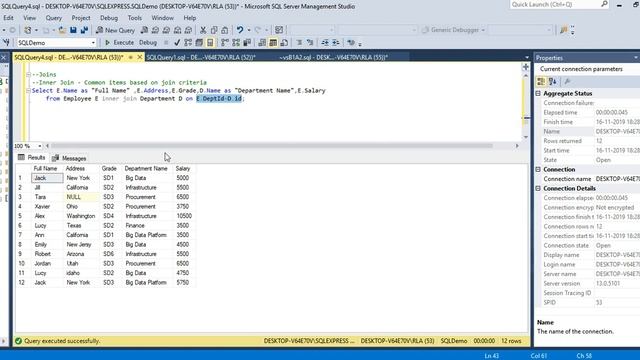Viewport: 640px width, 360px height.
Task: Close the SQLQuery4.sql tab
Action: point(140,58)
